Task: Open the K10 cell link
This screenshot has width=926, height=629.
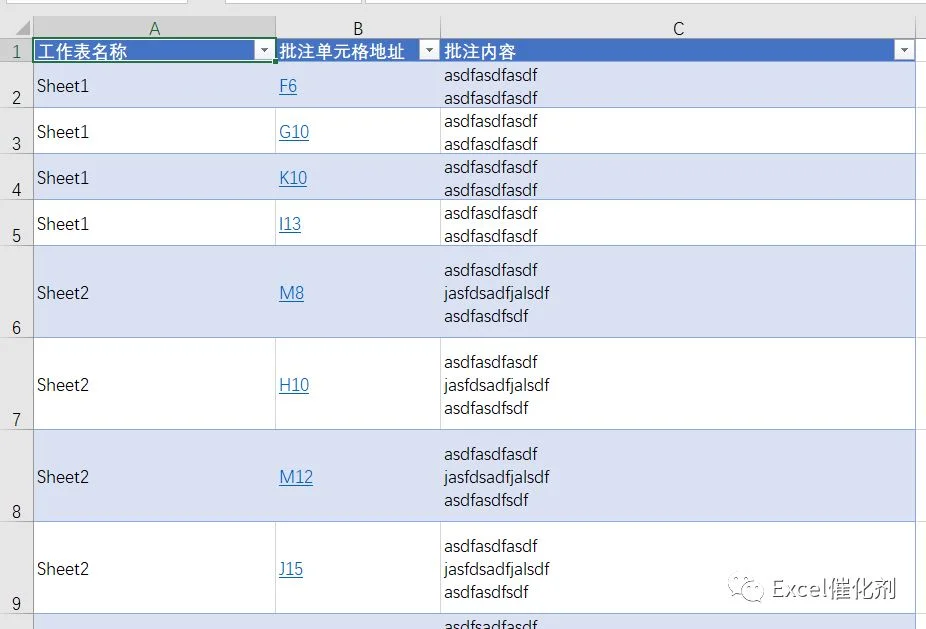Action: 293,178
